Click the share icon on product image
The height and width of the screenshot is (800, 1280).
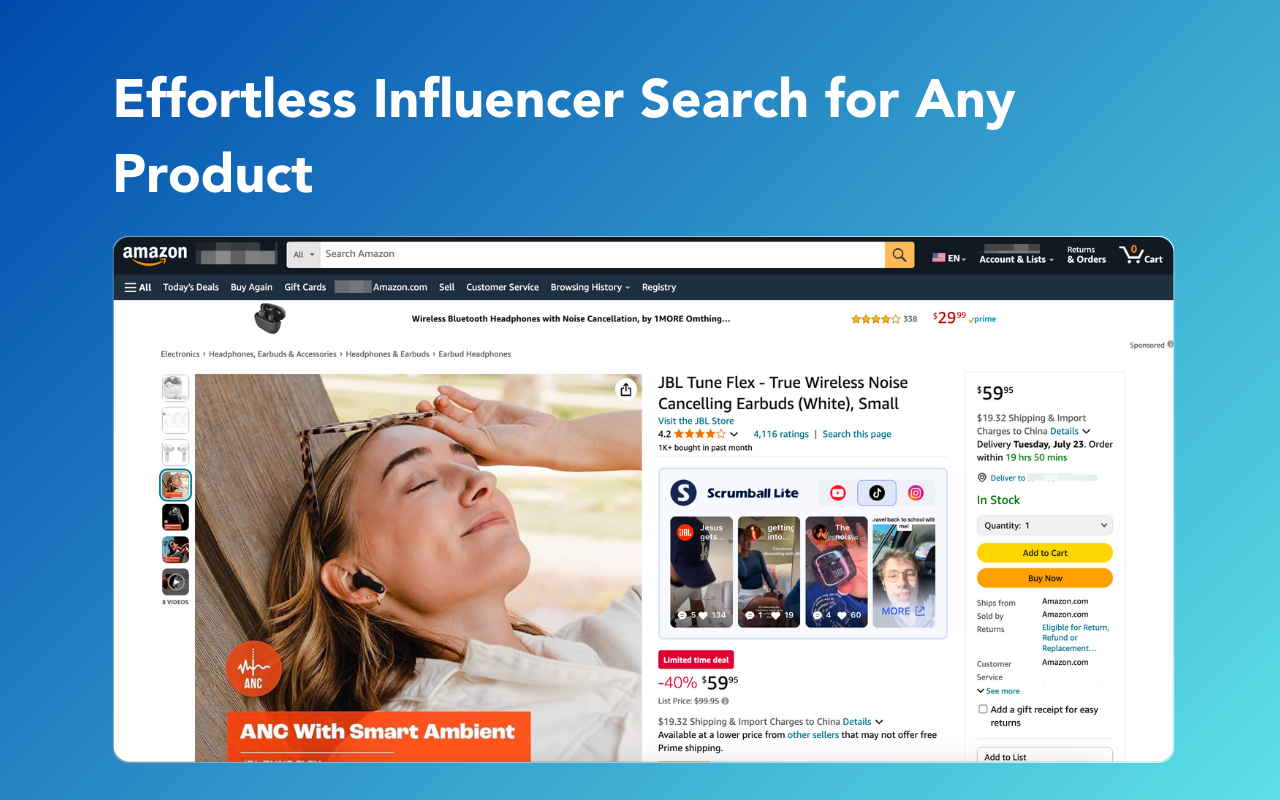tap(626, 390)
